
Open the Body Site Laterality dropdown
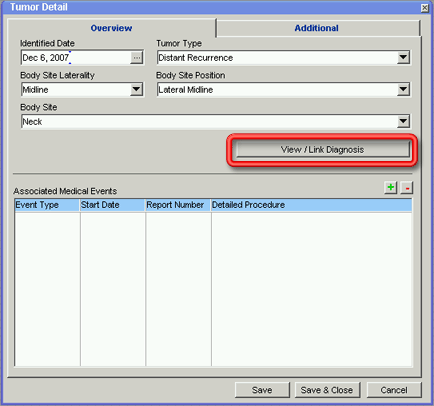pos(136,89)
